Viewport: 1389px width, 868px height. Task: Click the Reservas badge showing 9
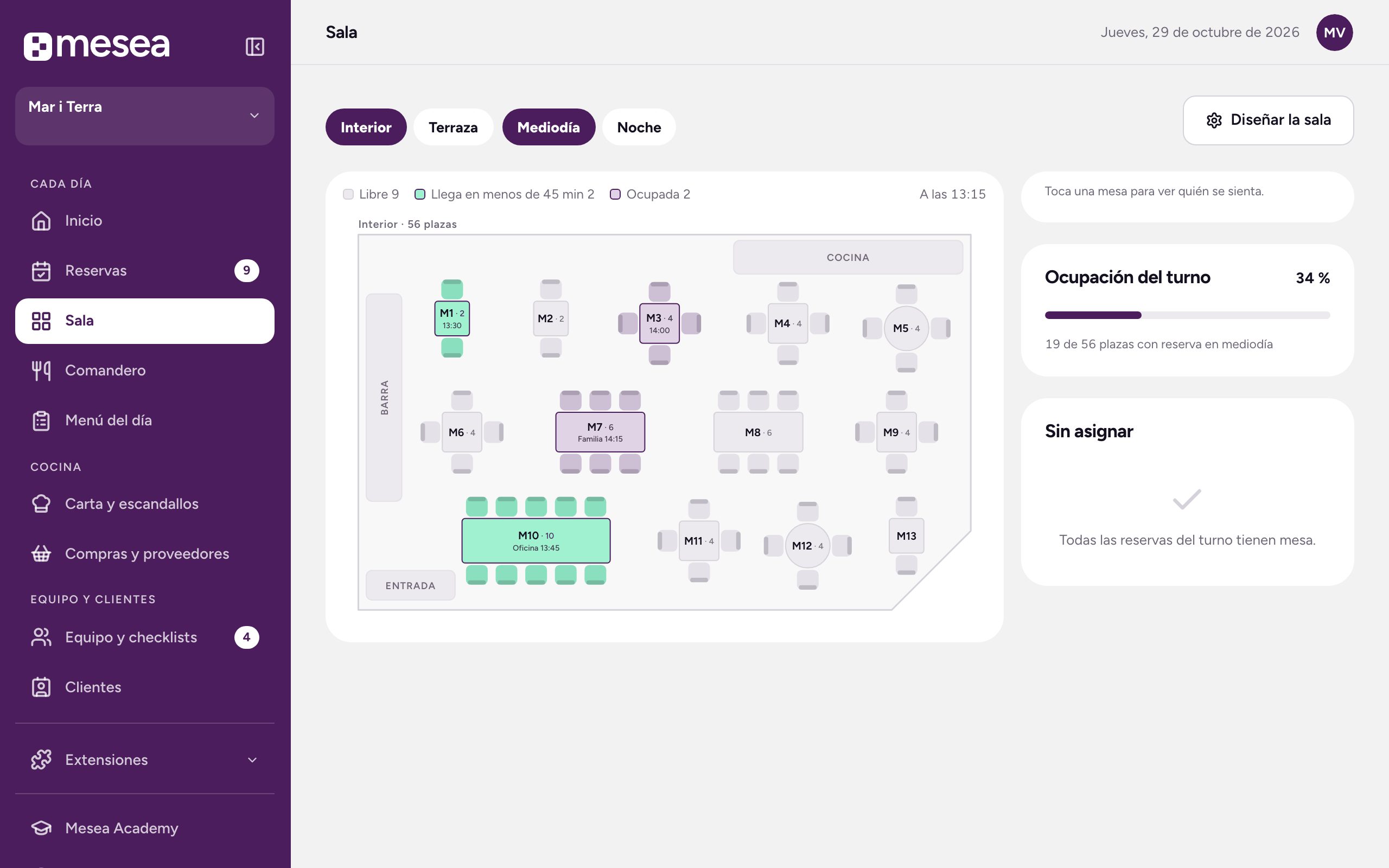pyautogui.click(x=247, y=270)
